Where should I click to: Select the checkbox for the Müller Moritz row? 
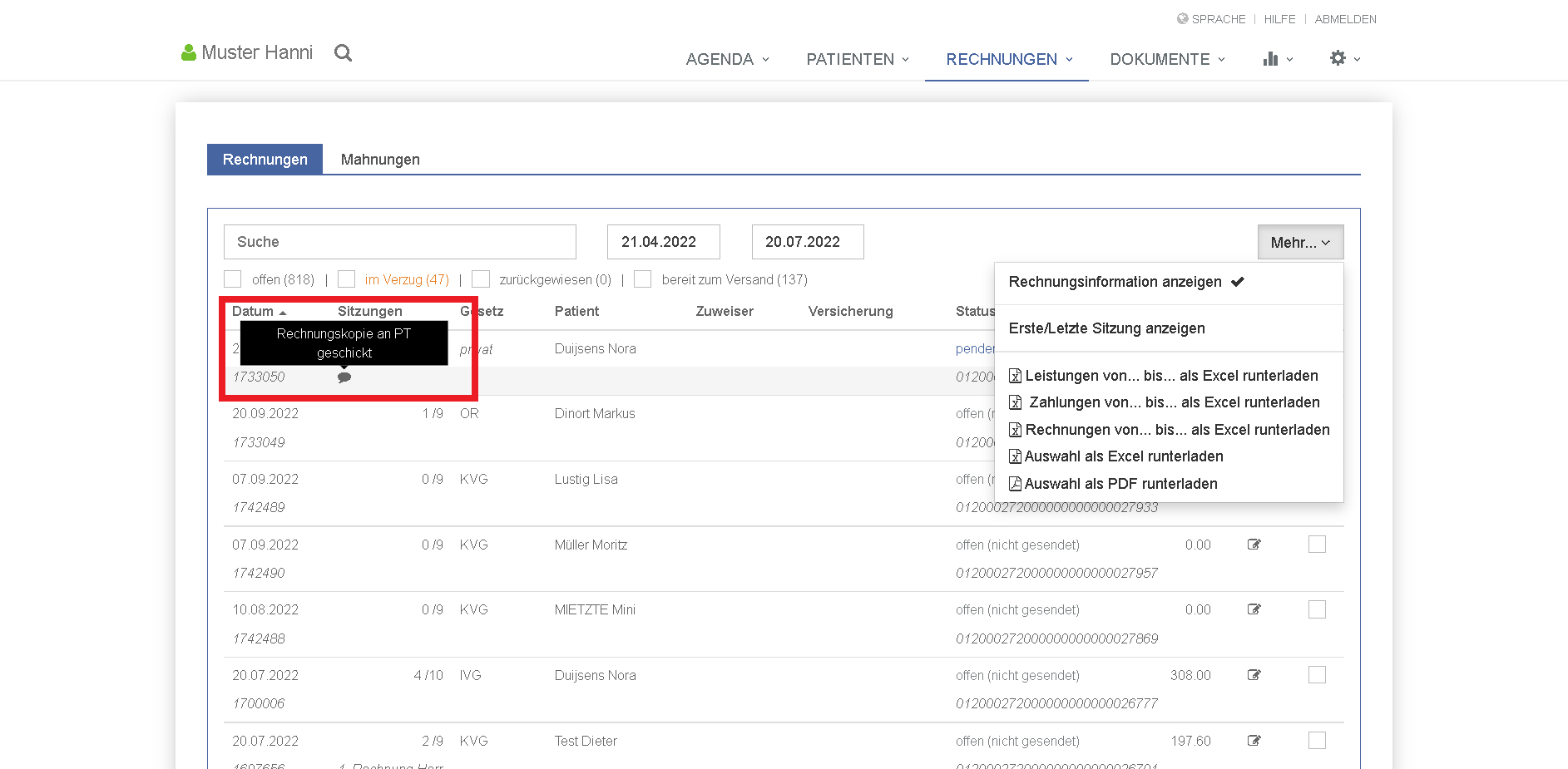coord(1317,545)
